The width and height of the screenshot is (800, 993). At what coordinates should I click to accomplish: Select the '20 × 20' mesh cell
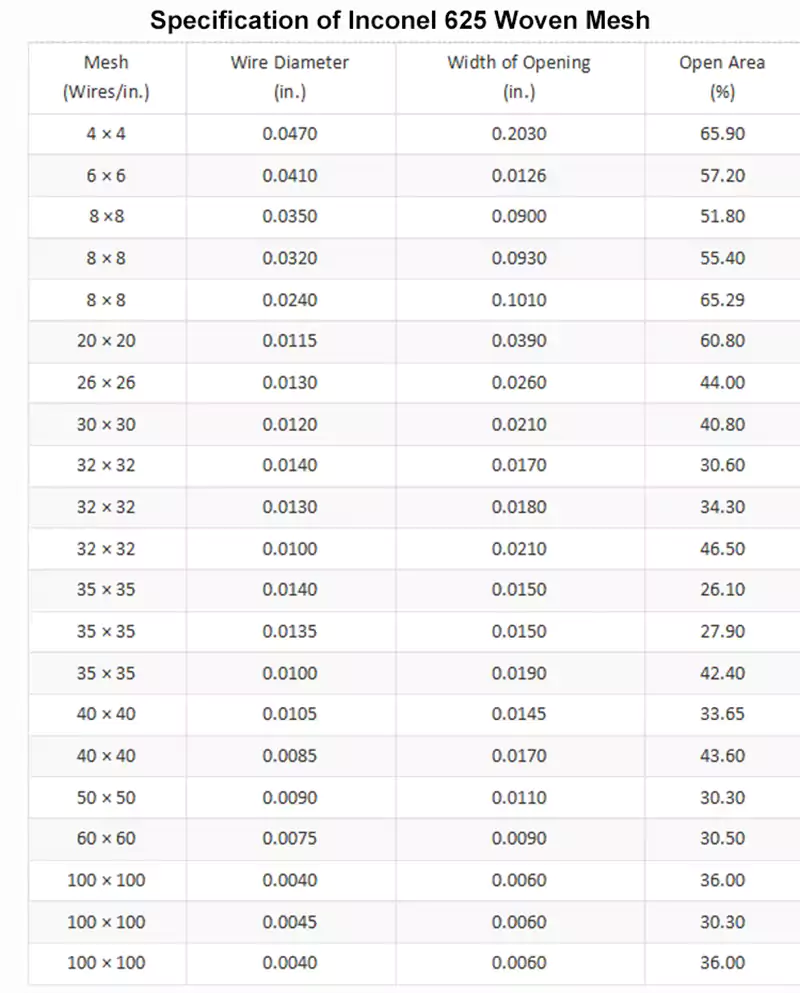pyautogui.click(x=106, y=341)
